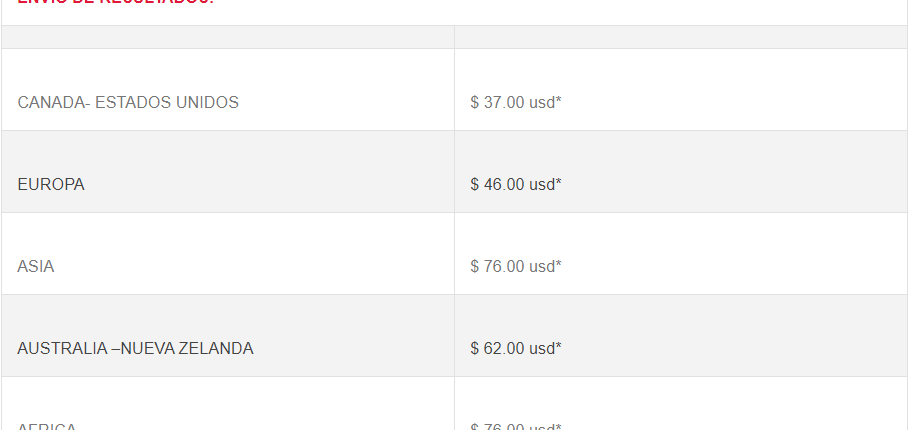Click the empty gray header cell above region names
This screenshot has height=430, width=908.
point(228,37)
